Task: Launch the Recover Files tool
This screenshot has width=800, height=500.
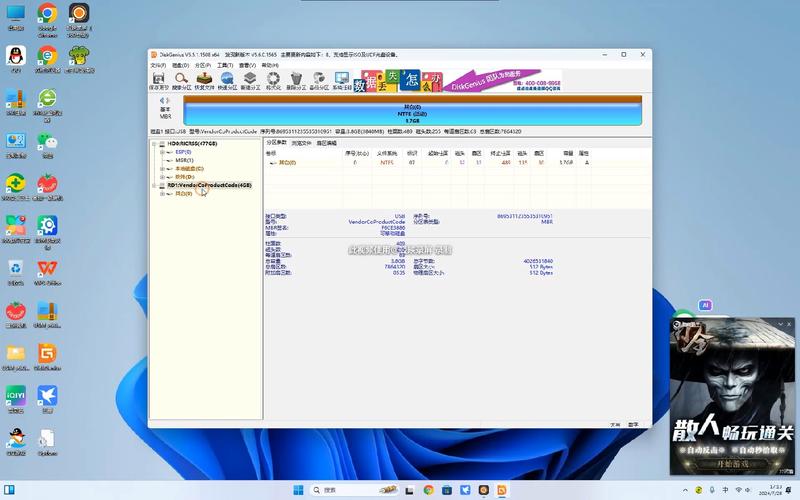Action: [x=204, y=81]
